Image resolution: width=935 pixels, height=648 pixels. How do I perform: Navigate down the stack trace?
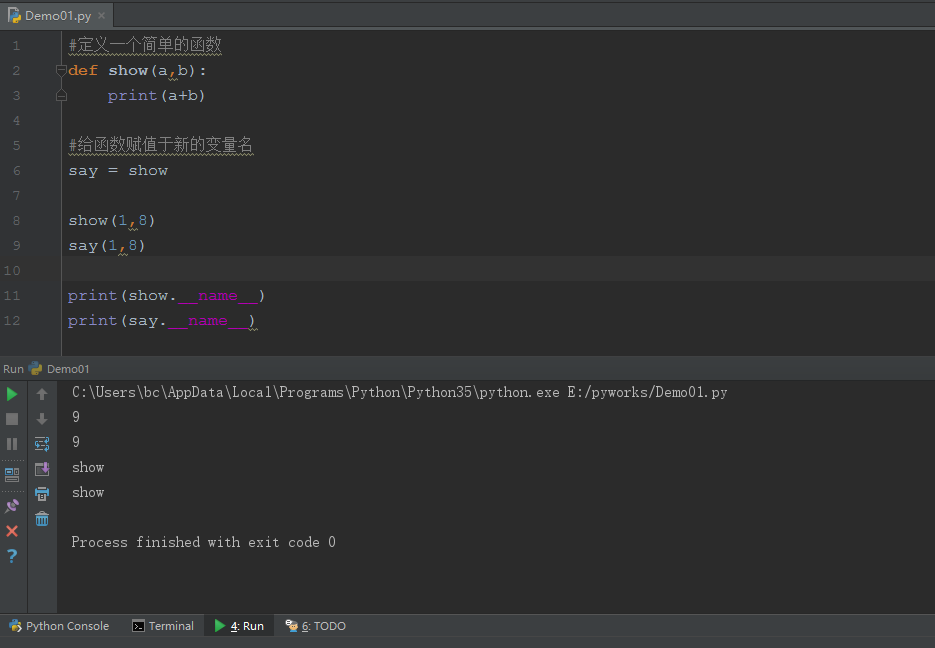click(41, 418)
